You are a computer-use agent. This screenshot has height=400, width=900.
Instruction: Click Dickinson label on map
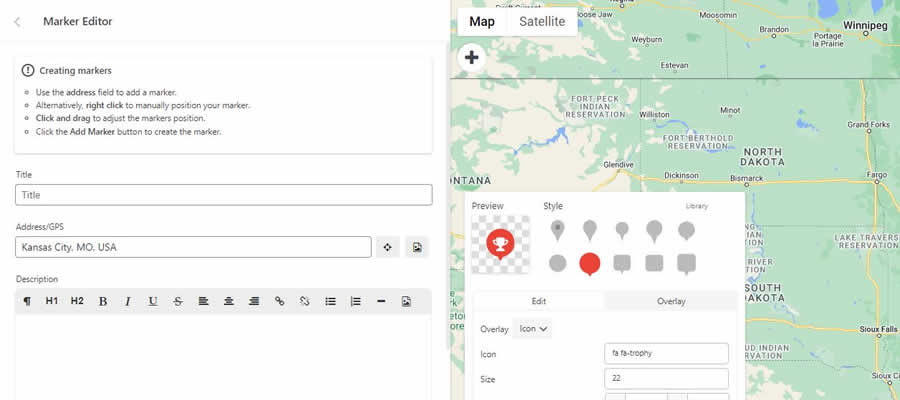[681, 175]
